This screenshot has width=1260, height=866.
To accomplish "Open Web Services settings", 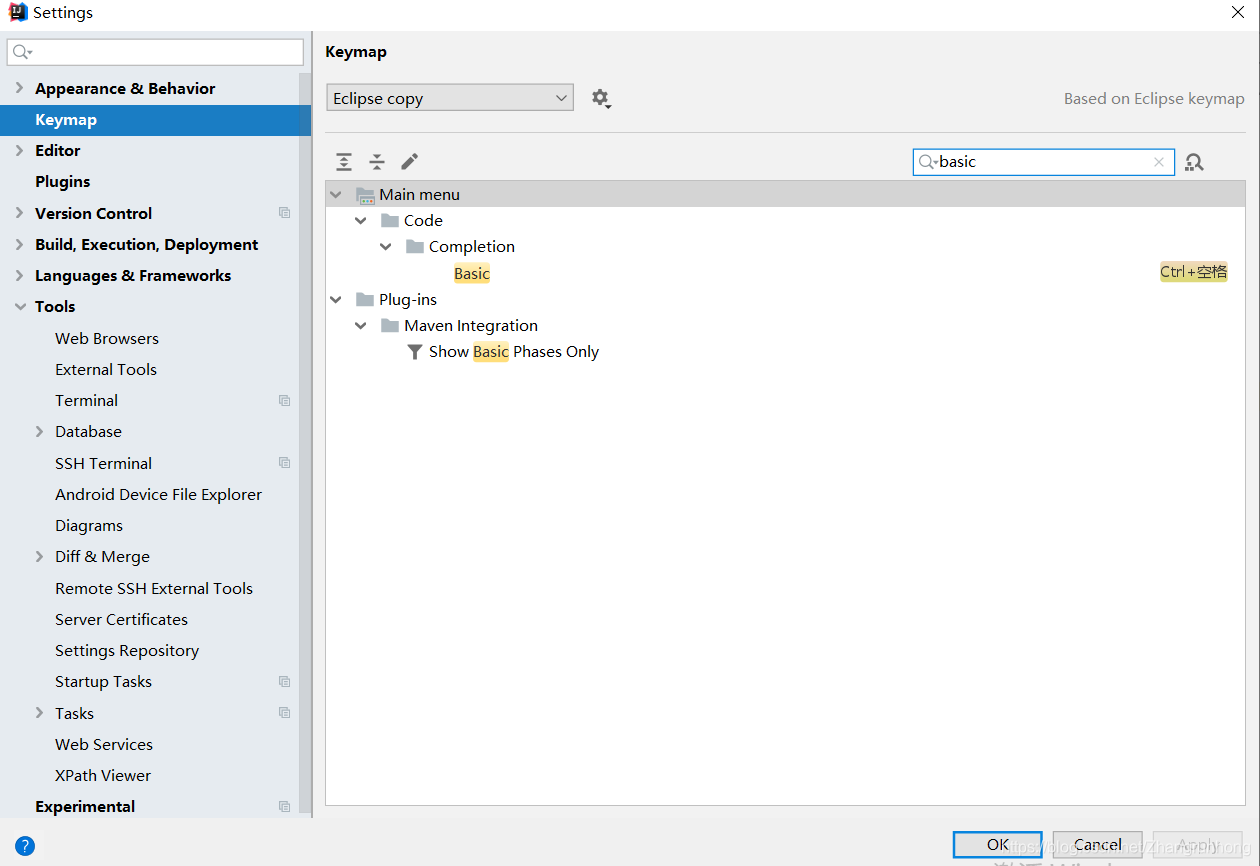I will [104, 744].
